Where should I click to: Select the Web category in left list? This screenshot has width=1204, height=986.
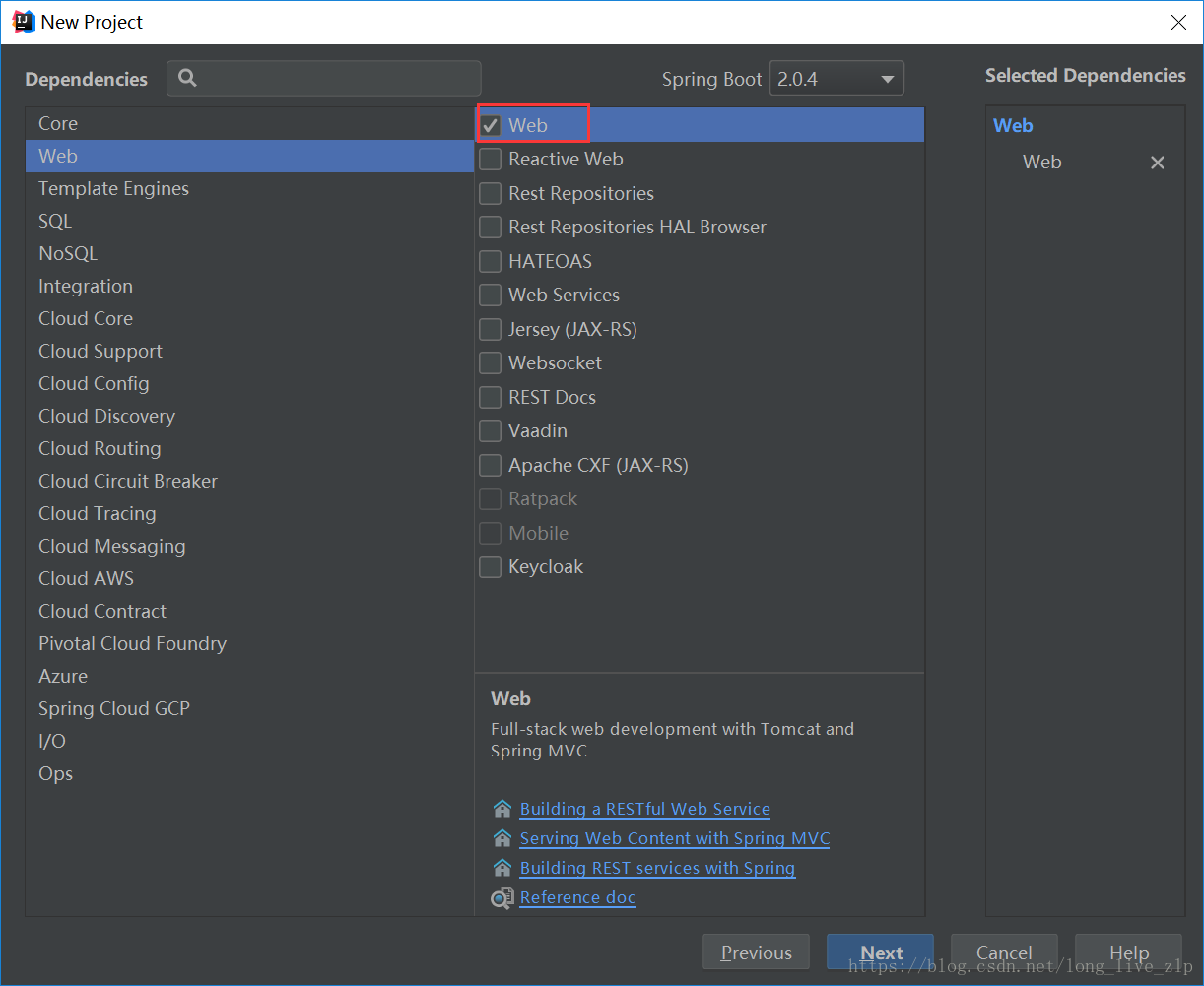(249, 156)
